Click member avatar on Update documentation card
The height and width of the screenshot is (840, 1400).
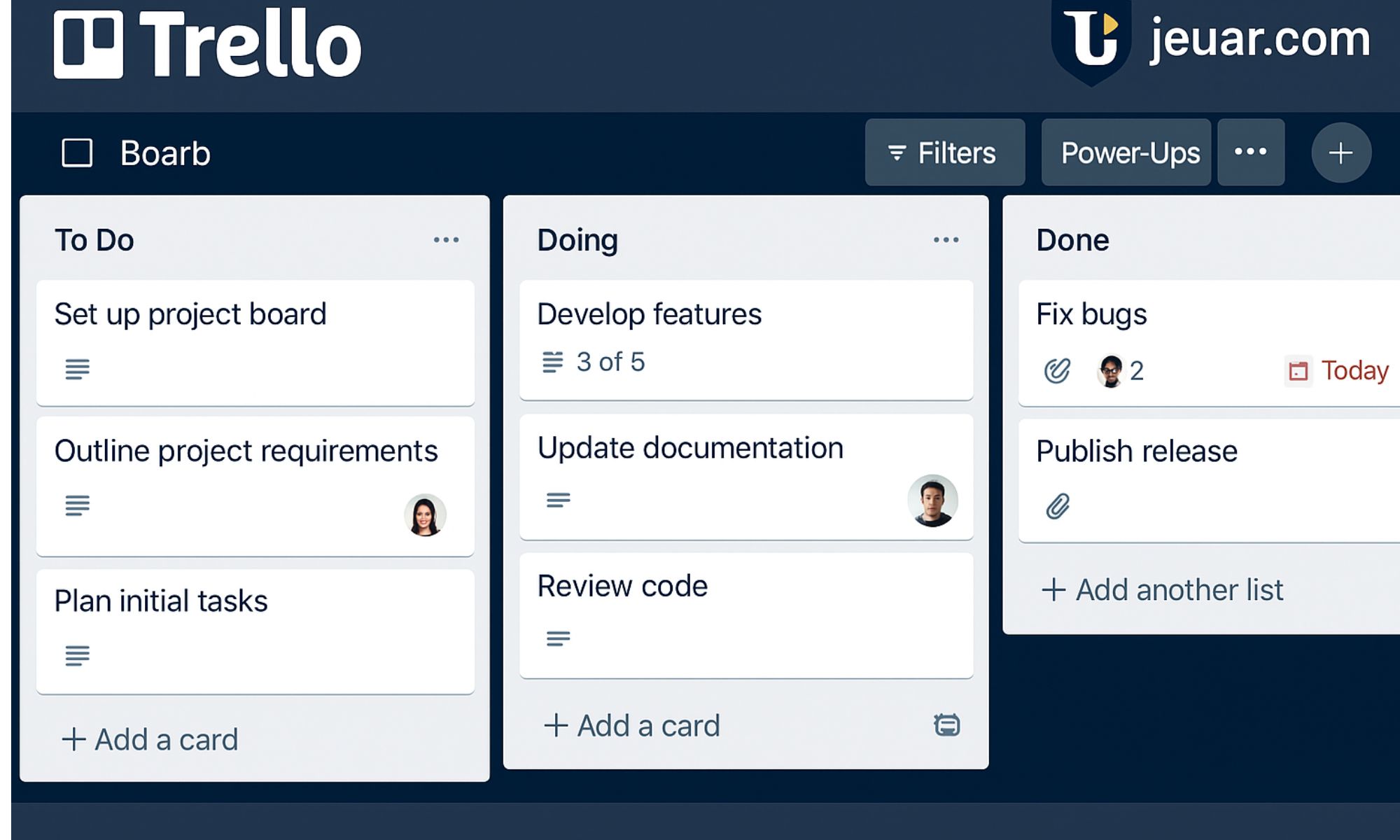[932, 500]
